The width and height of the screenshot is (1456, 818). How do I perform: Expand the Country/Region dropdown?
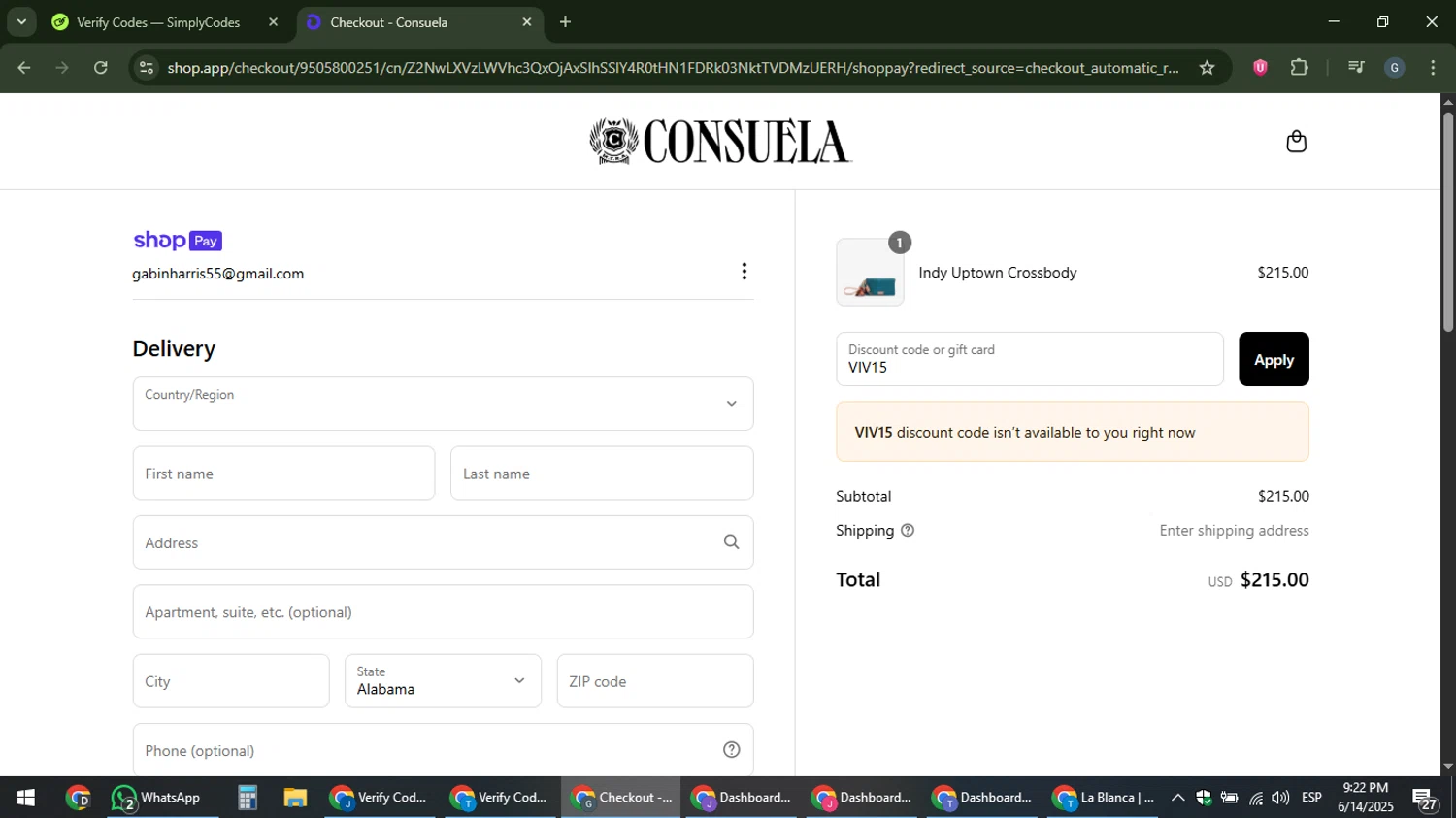click(x=443, y=404)
